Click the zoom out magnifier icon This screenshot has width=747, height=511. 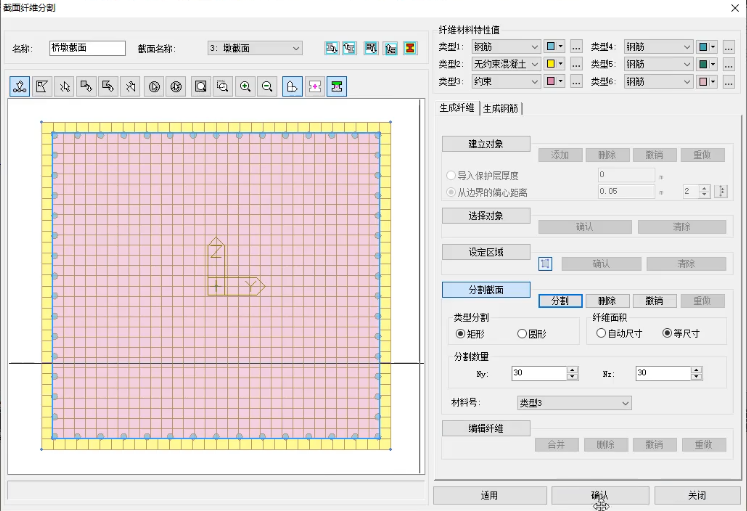tap(267, 87)
